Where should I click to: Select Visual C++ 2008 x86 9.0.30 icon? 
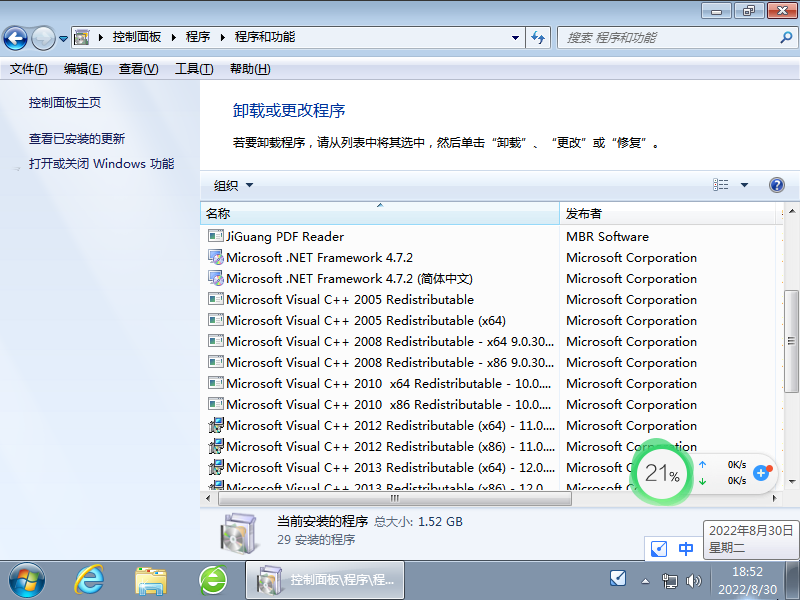(216, 362)
